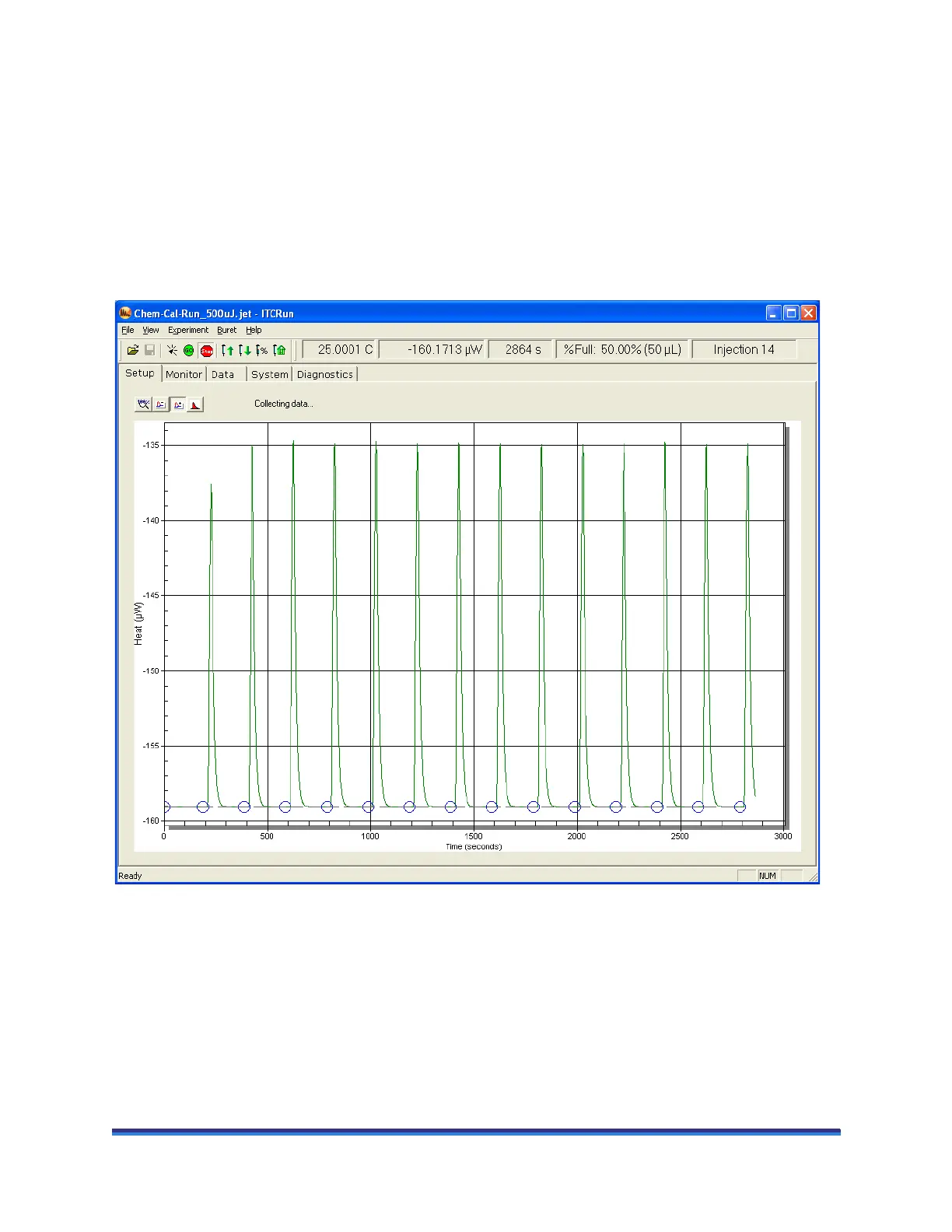This screenshot has width=952, height=1232.
Task: Minimize the ITCRun window
Action: coord(773,313)
